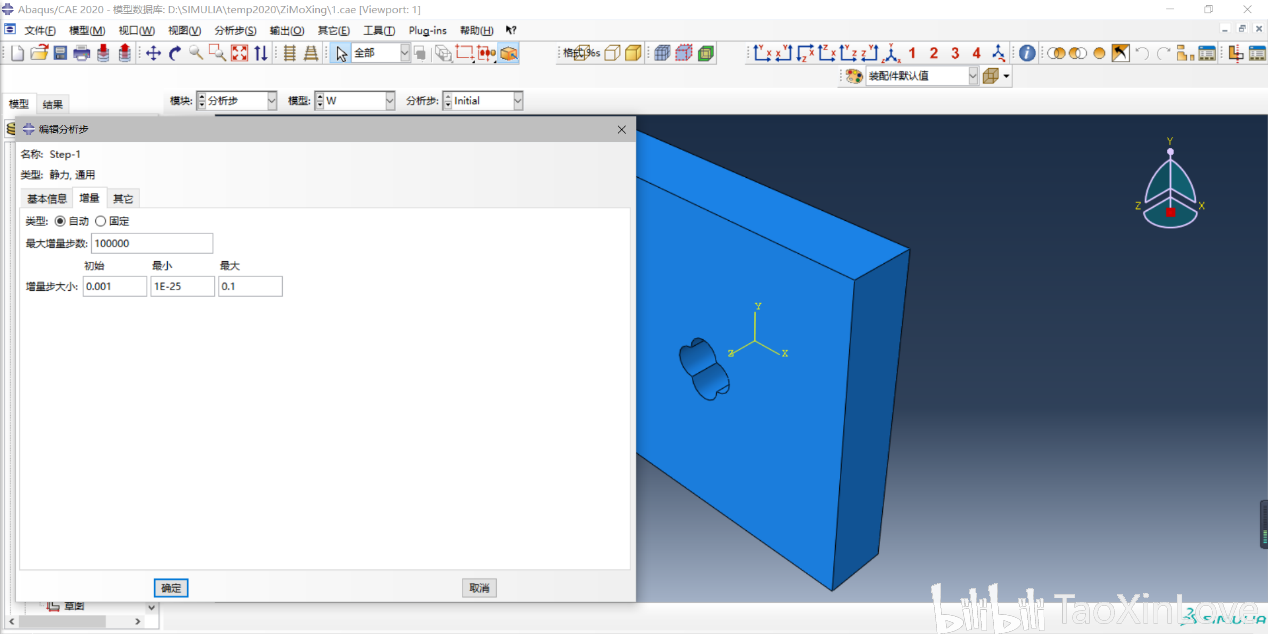This screenshot has height=634, width=1268.
Task: Click the initial increment size field
Action: coord(114,286)
